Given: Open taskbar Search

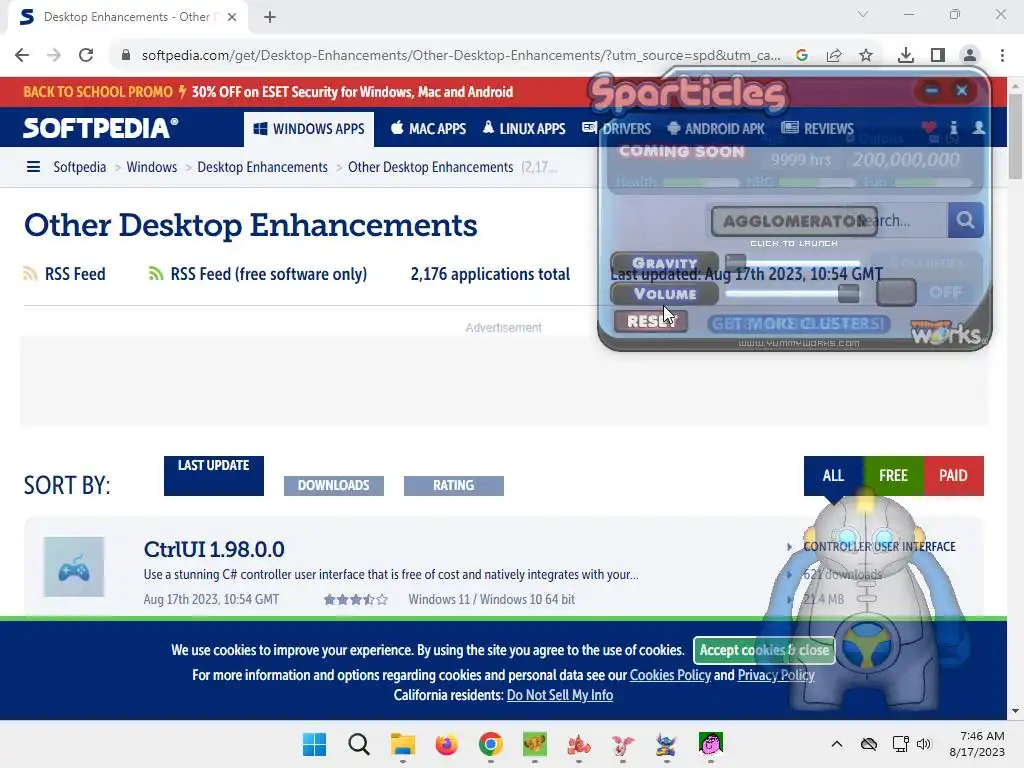Looking at the screenshot, I should click(359, 744).
